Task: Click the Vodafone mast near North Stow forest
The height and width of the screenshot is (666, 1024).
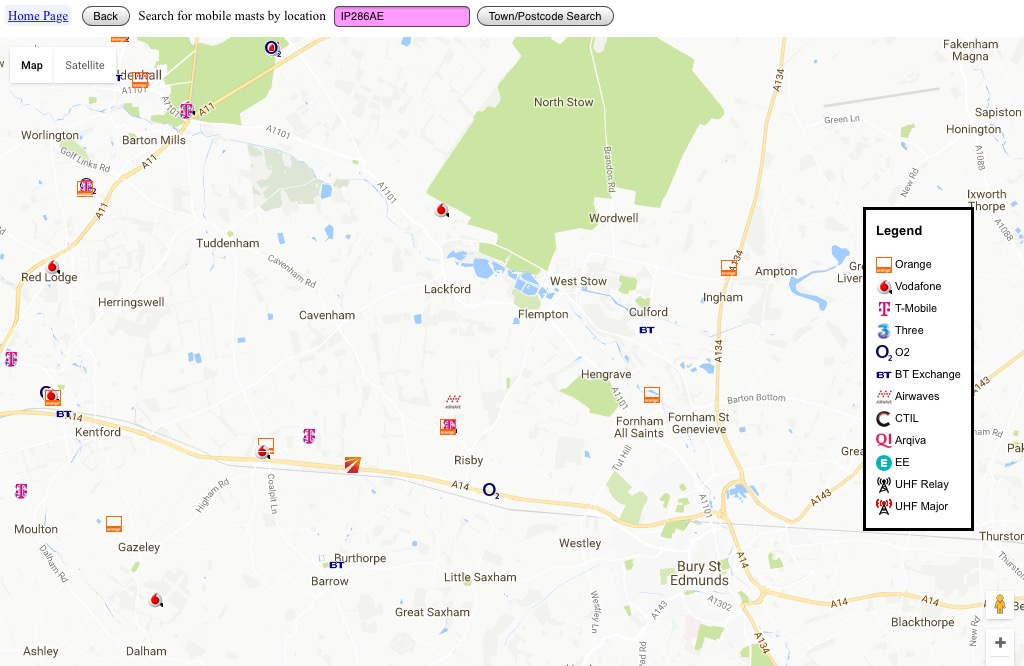Action: [x=442, y=210]
